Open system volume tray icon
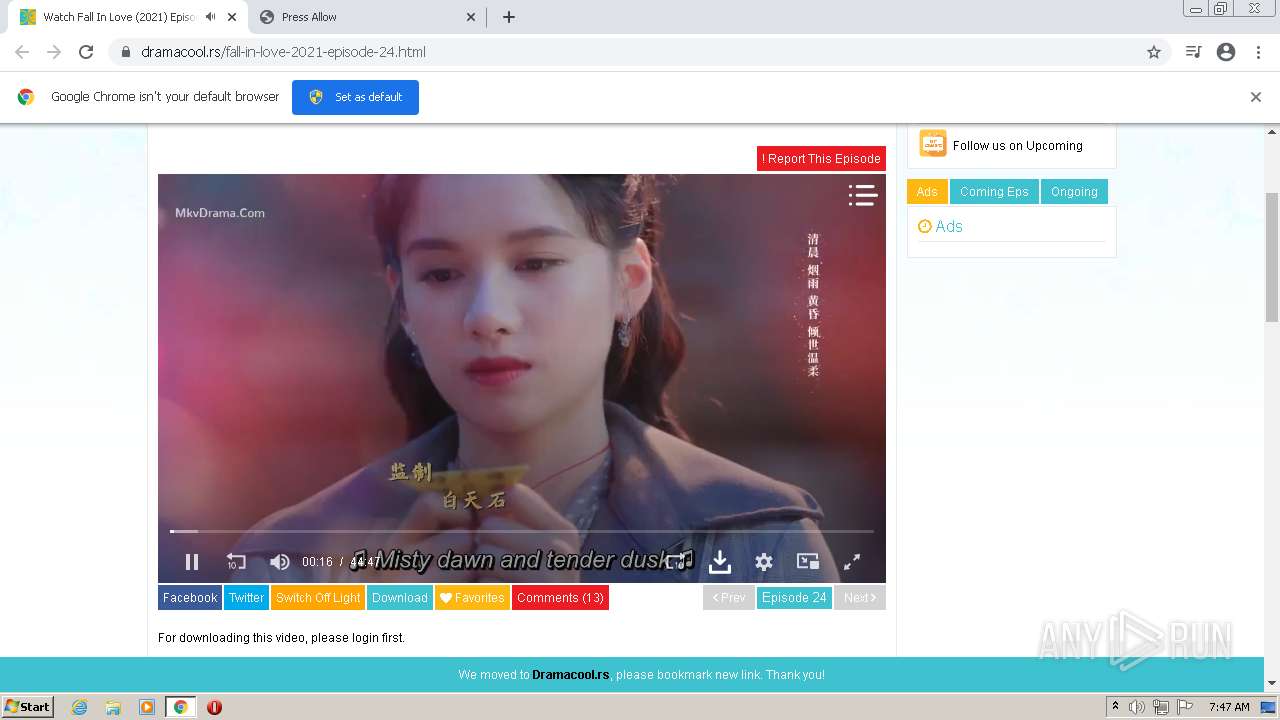This screenshot has height=720, width=1280. (x=1137, y=707)
